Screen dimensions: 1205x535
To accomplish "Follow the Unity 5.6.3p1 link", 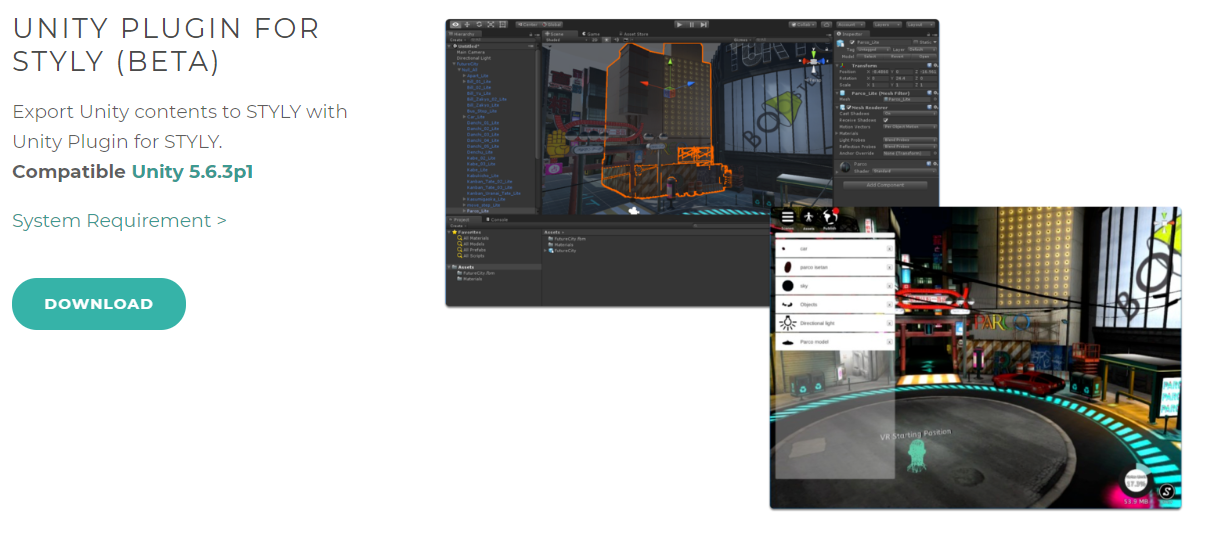I will click(x=192, y=171).
